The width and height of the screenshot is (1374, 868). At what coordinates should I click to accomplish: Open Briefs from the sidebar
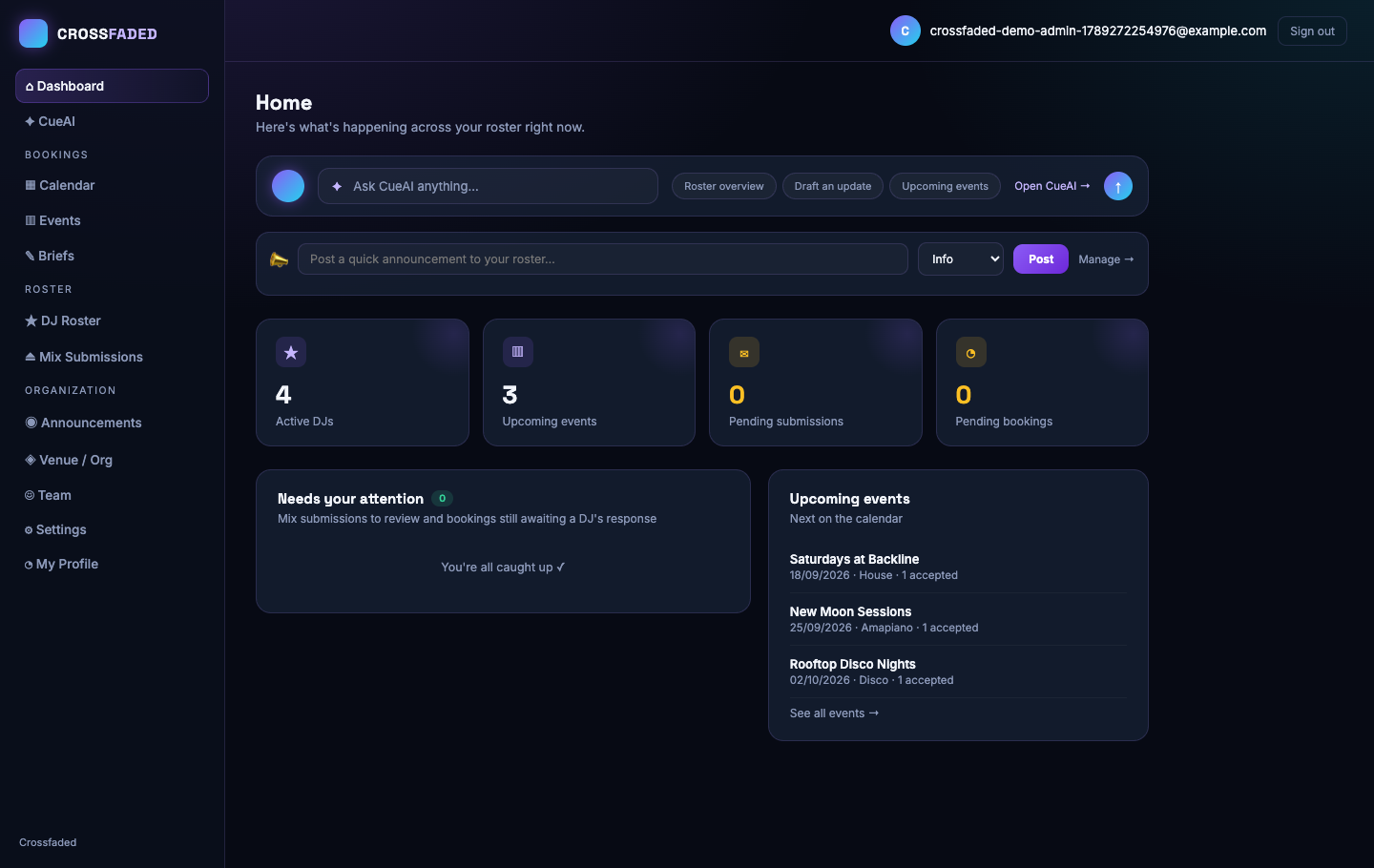coord(112,256)
